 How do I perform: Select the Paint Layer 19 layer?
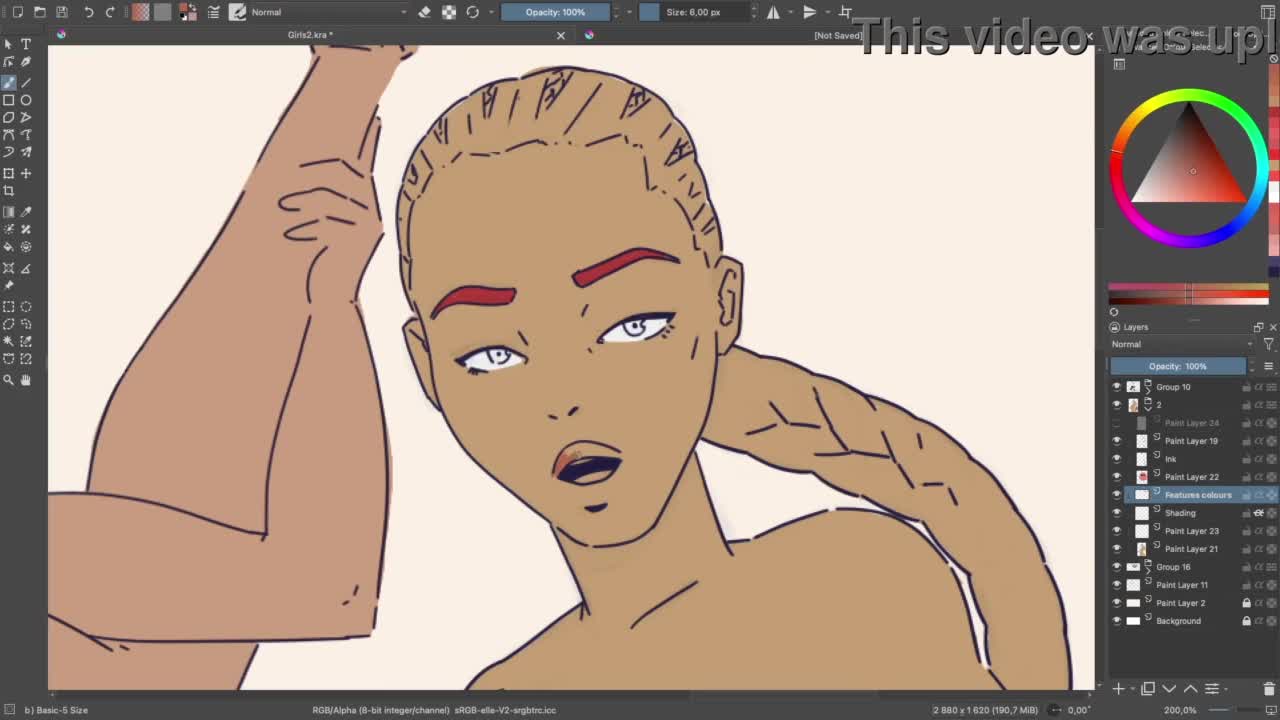click(x=1191, y=441)
